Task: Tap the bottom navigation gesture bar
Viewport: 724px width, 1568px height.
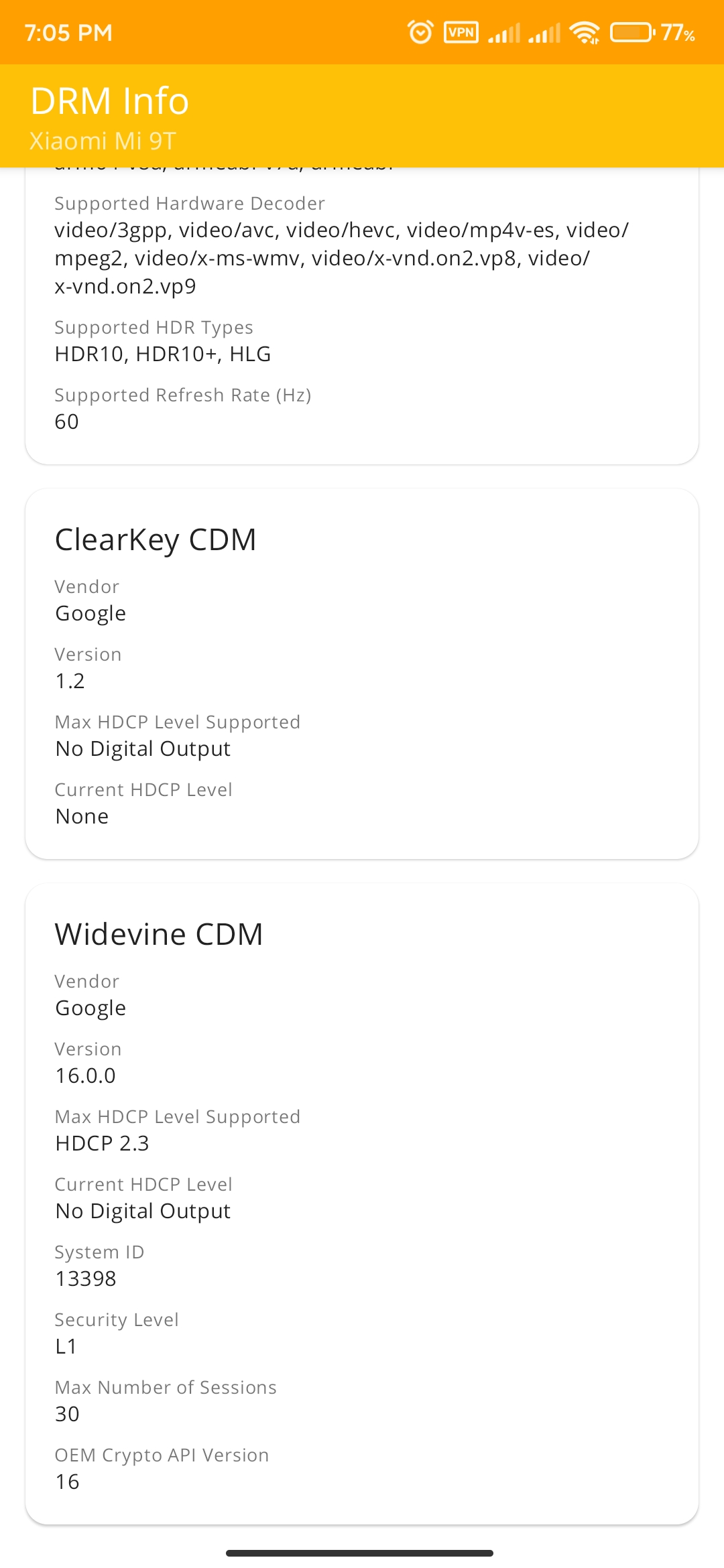Action: pos(360,1553)
